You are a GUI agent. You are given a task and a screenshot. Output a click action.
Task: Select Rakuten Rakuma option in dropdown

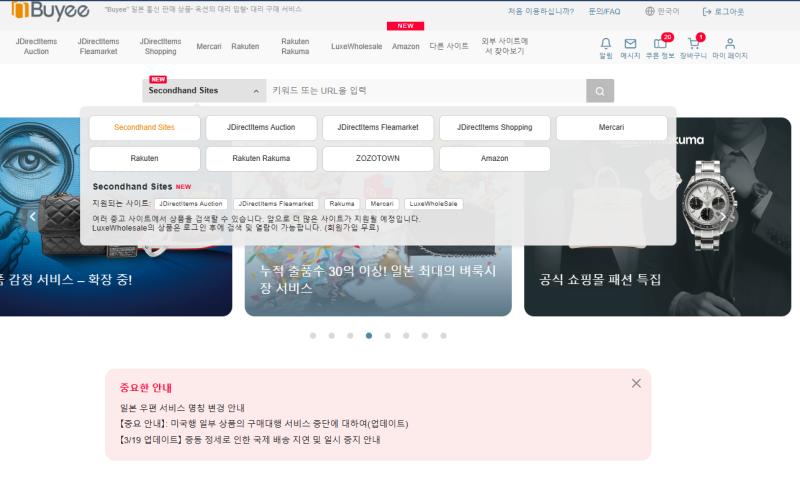261,159
